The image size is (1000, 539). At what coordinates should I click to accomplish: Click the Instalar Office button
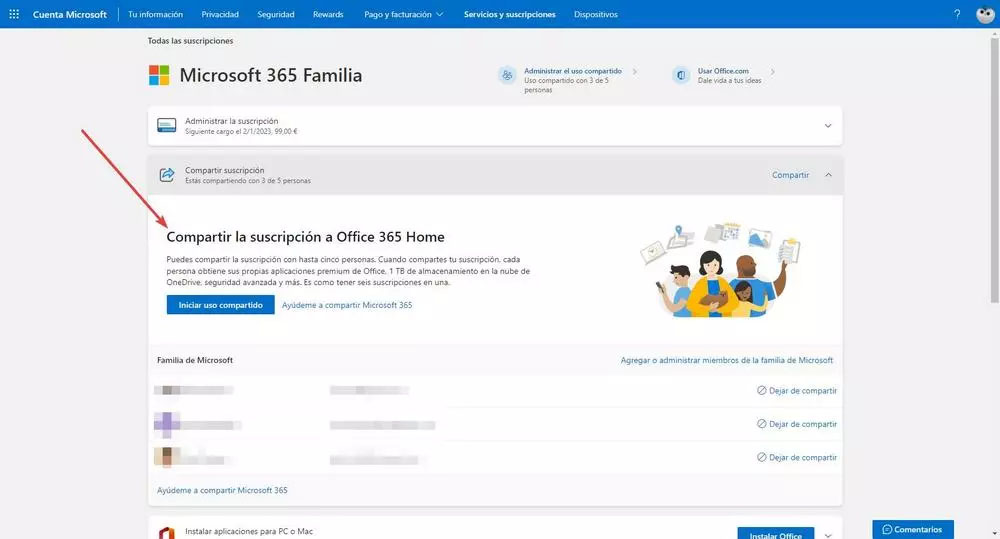click(x=776, y=533)
